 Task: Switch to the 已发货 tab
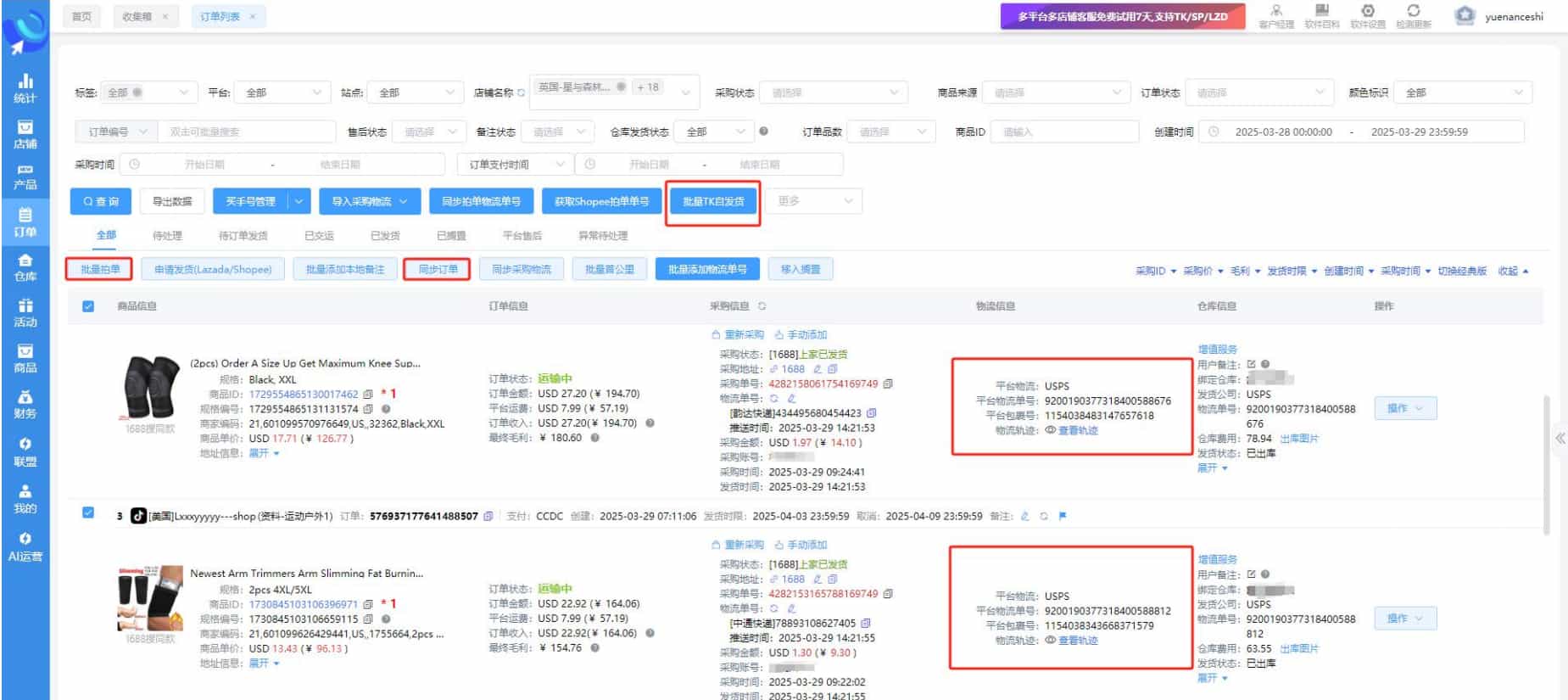(385, 236)
